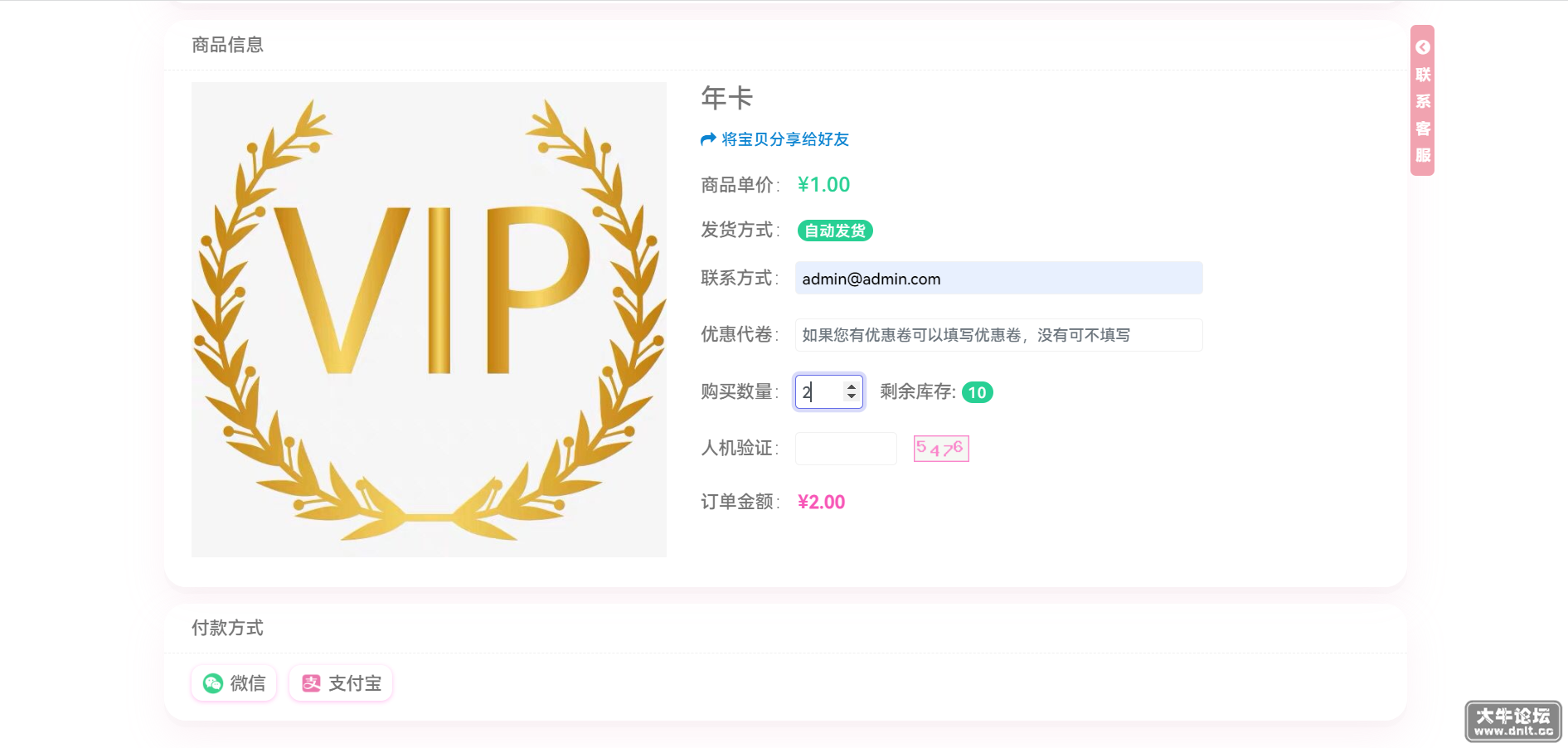
Task: Click the 商品信息 section heading
Action: pyautogui.click(x=227, y=45)
